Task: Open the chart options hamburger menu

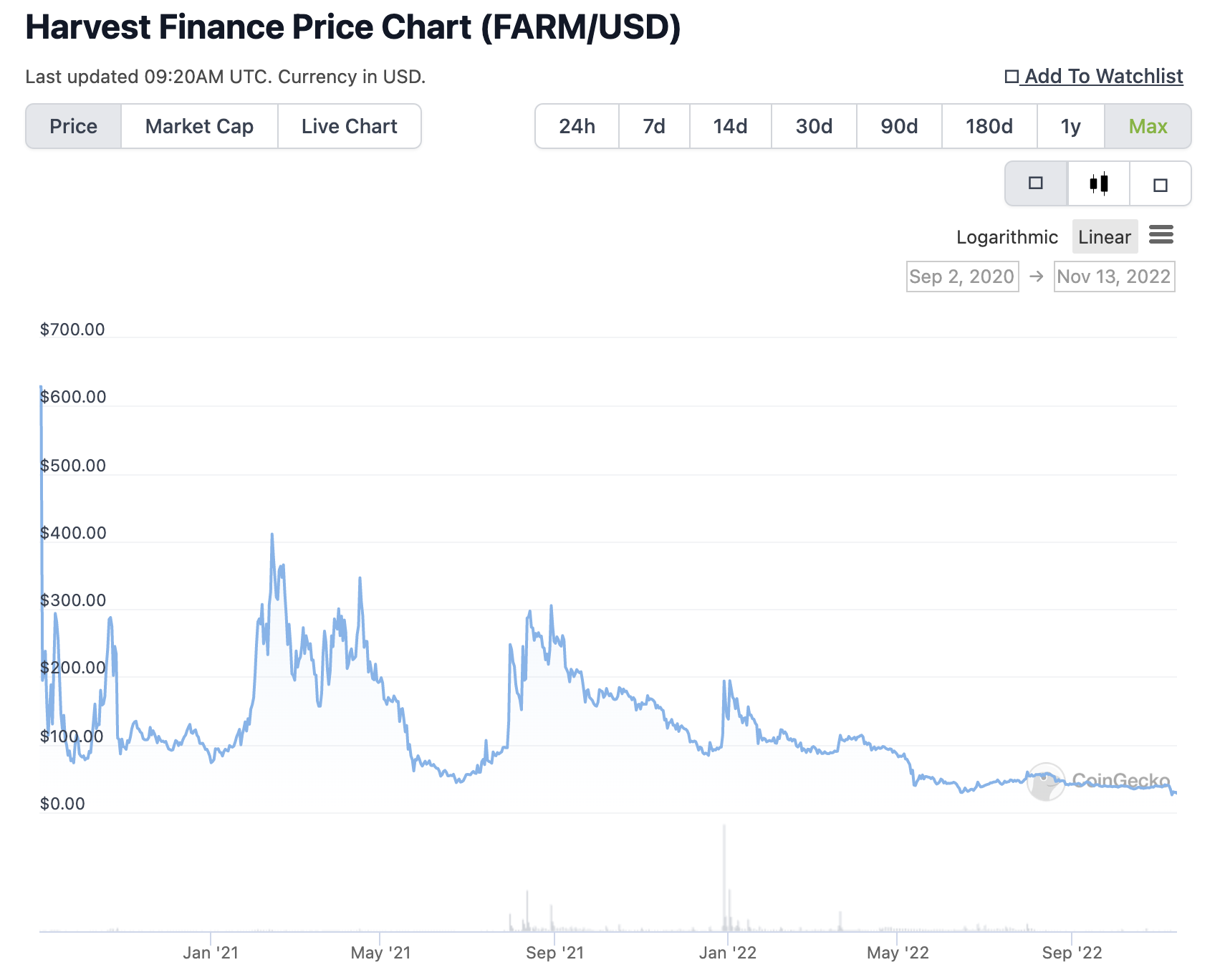Action: [1161, 235]
